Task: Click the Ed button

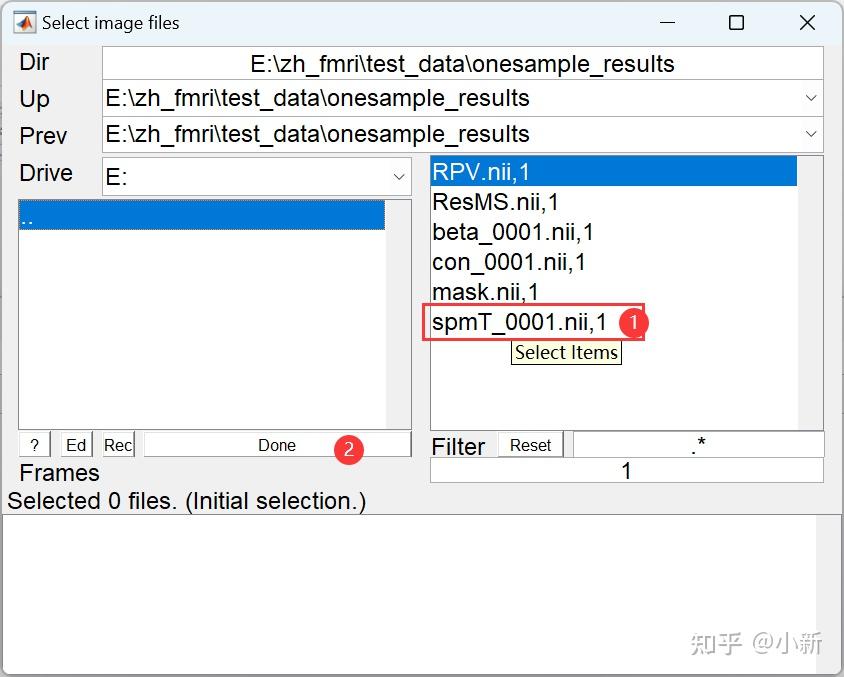Action: (76, 445)
